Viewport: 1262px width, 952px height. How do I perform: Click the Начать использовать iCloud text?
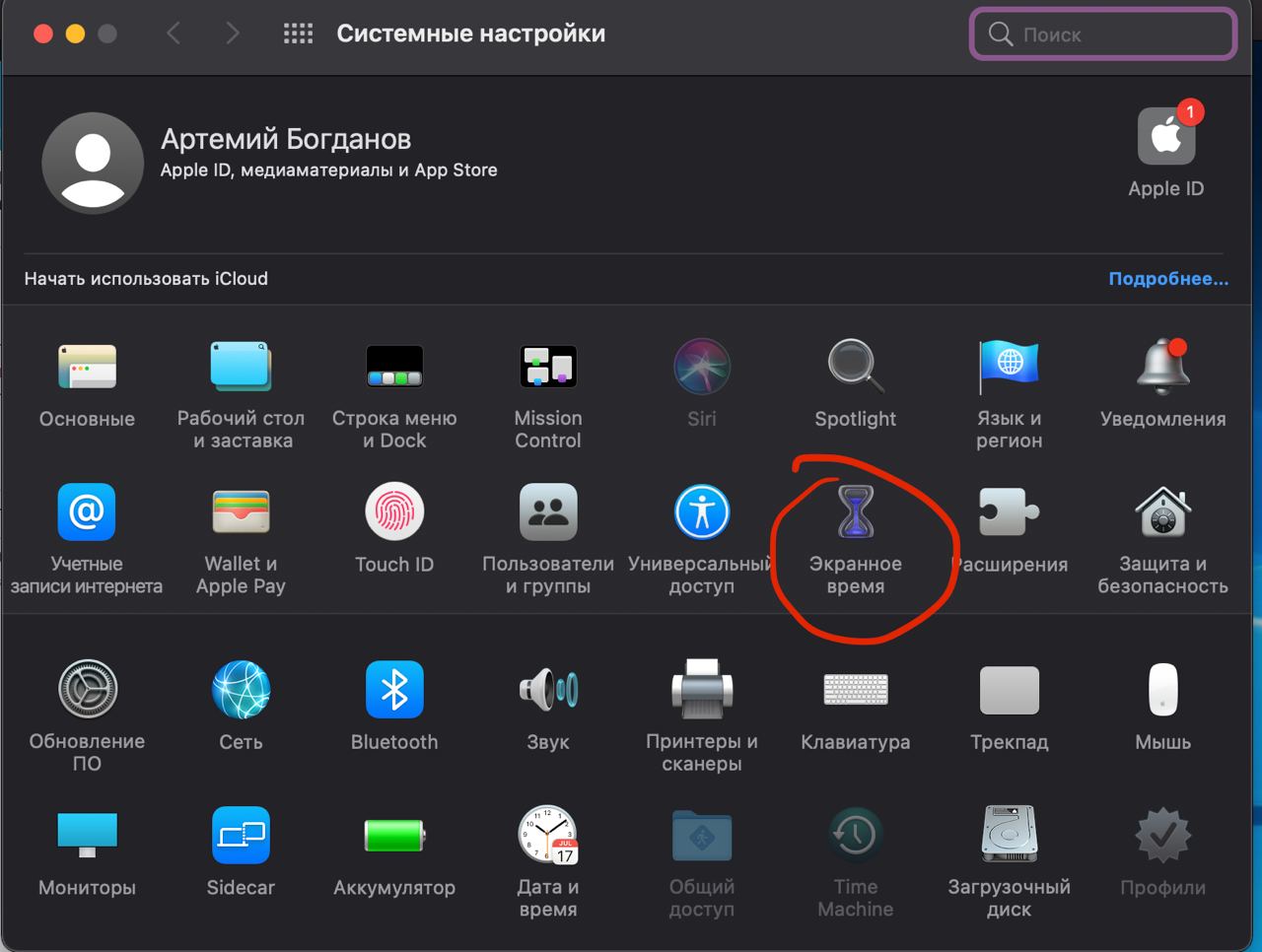[x=146, y=279]
